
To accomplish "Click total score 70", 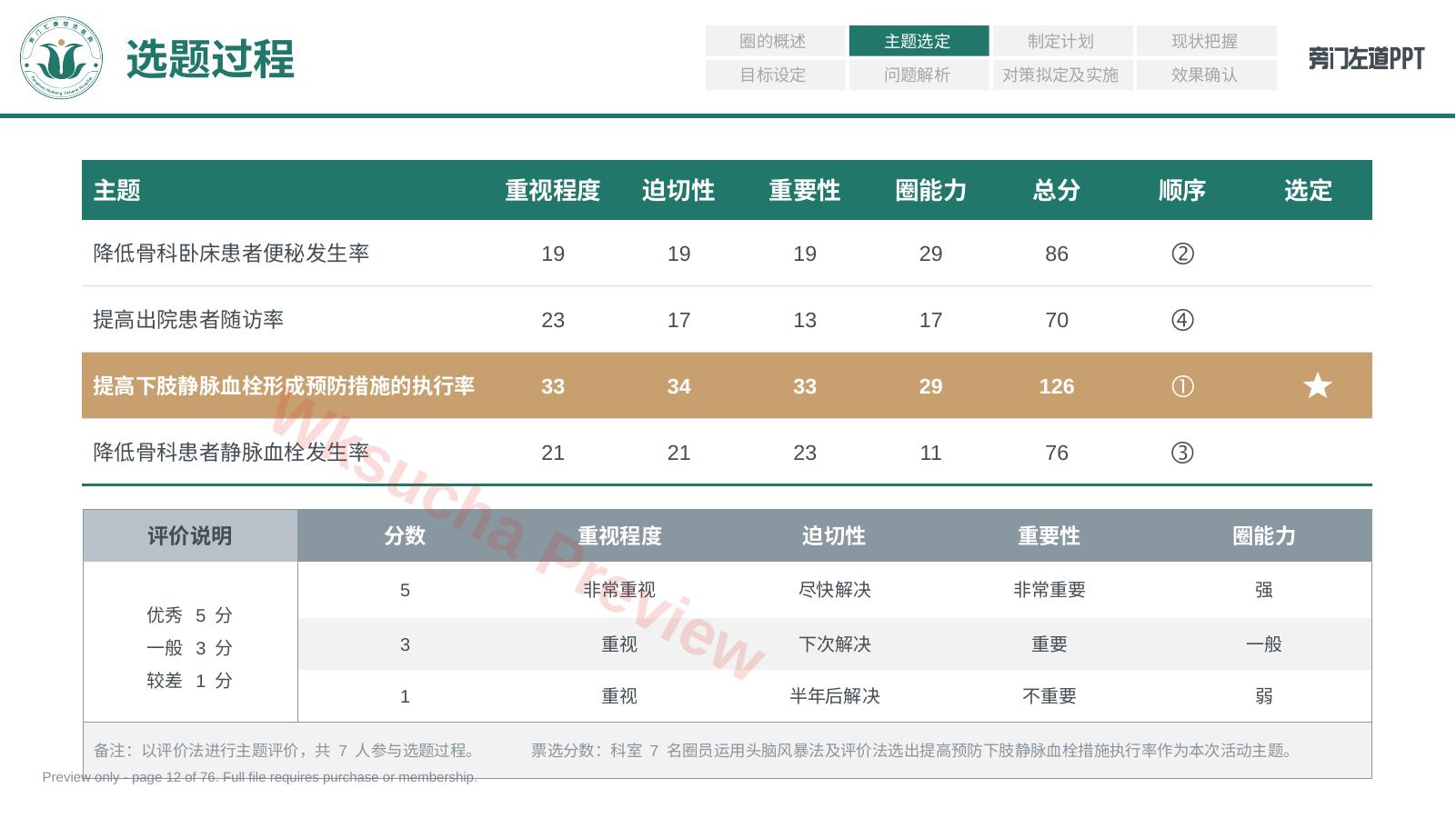I will click(x=1057, y=320).
